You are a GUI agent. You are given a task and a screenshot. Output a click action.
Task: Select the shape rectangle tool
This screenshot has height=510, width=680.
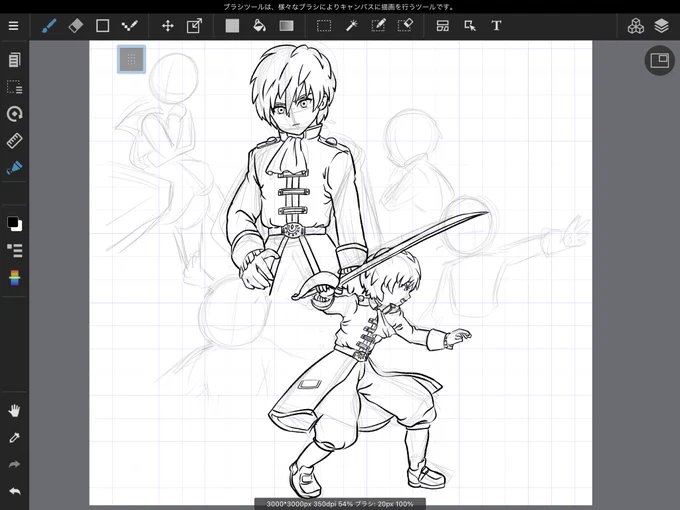(102, 26)
